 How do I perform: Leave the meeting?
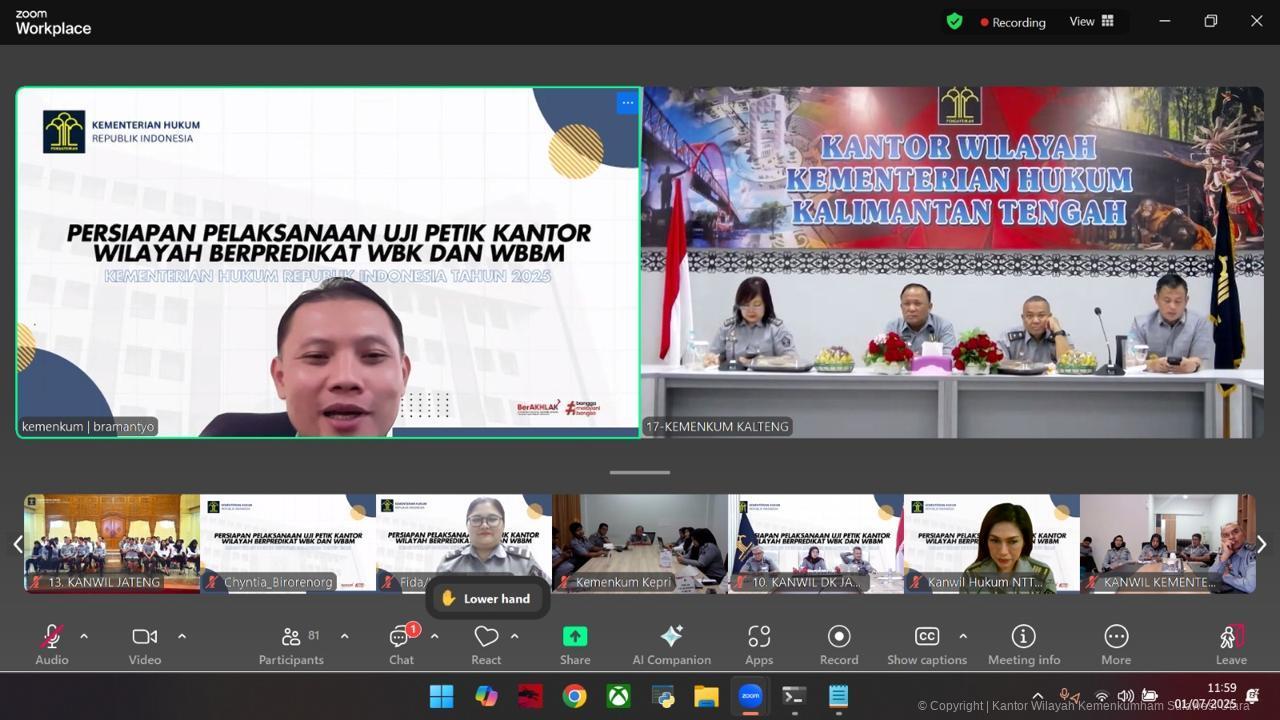click(1231, 645)
